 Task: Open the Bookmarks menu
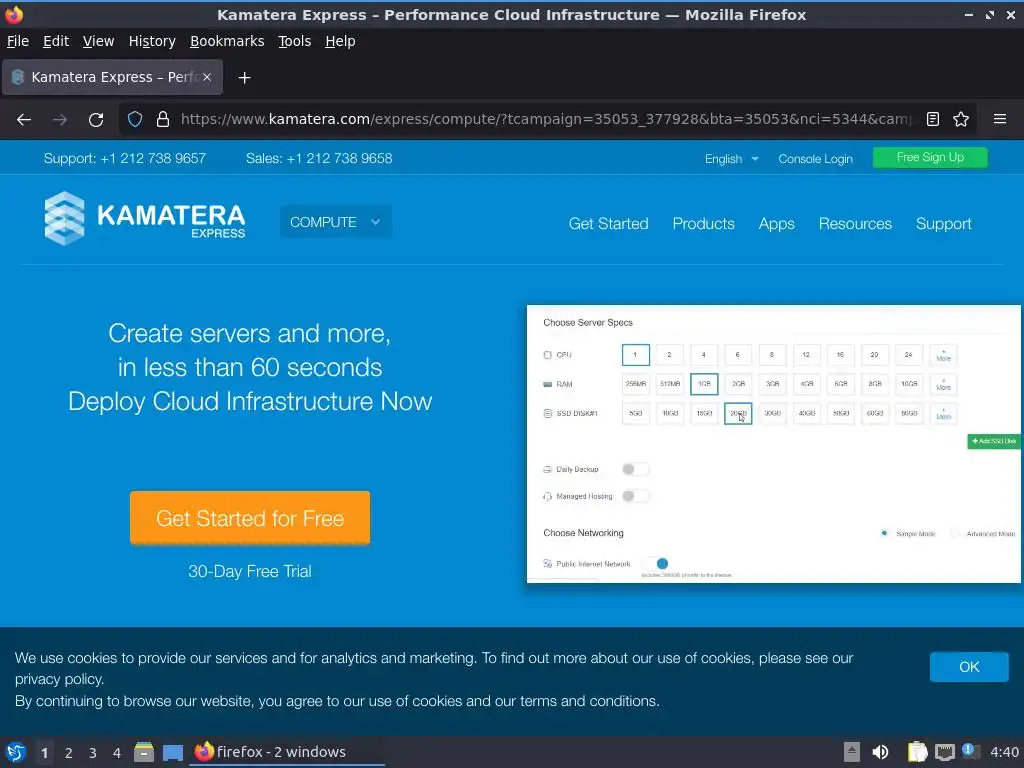[x=227, y=41]
